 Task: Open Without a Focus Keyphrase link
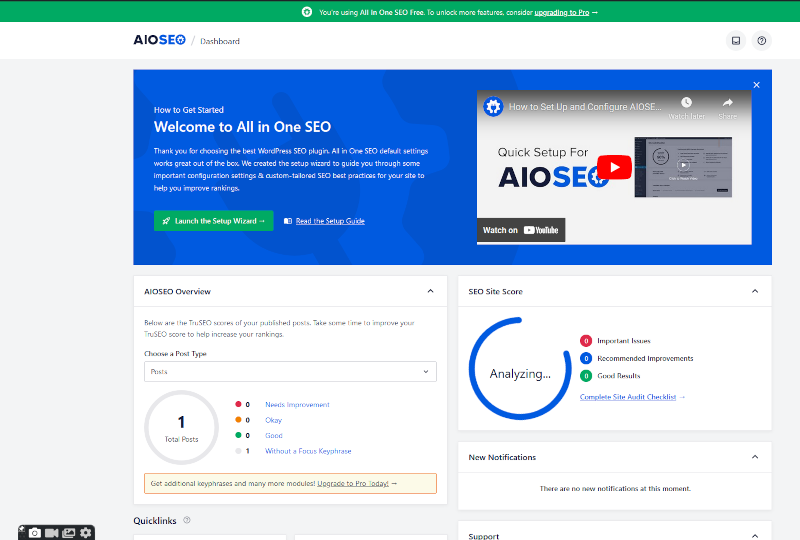[x=308, y=451]
